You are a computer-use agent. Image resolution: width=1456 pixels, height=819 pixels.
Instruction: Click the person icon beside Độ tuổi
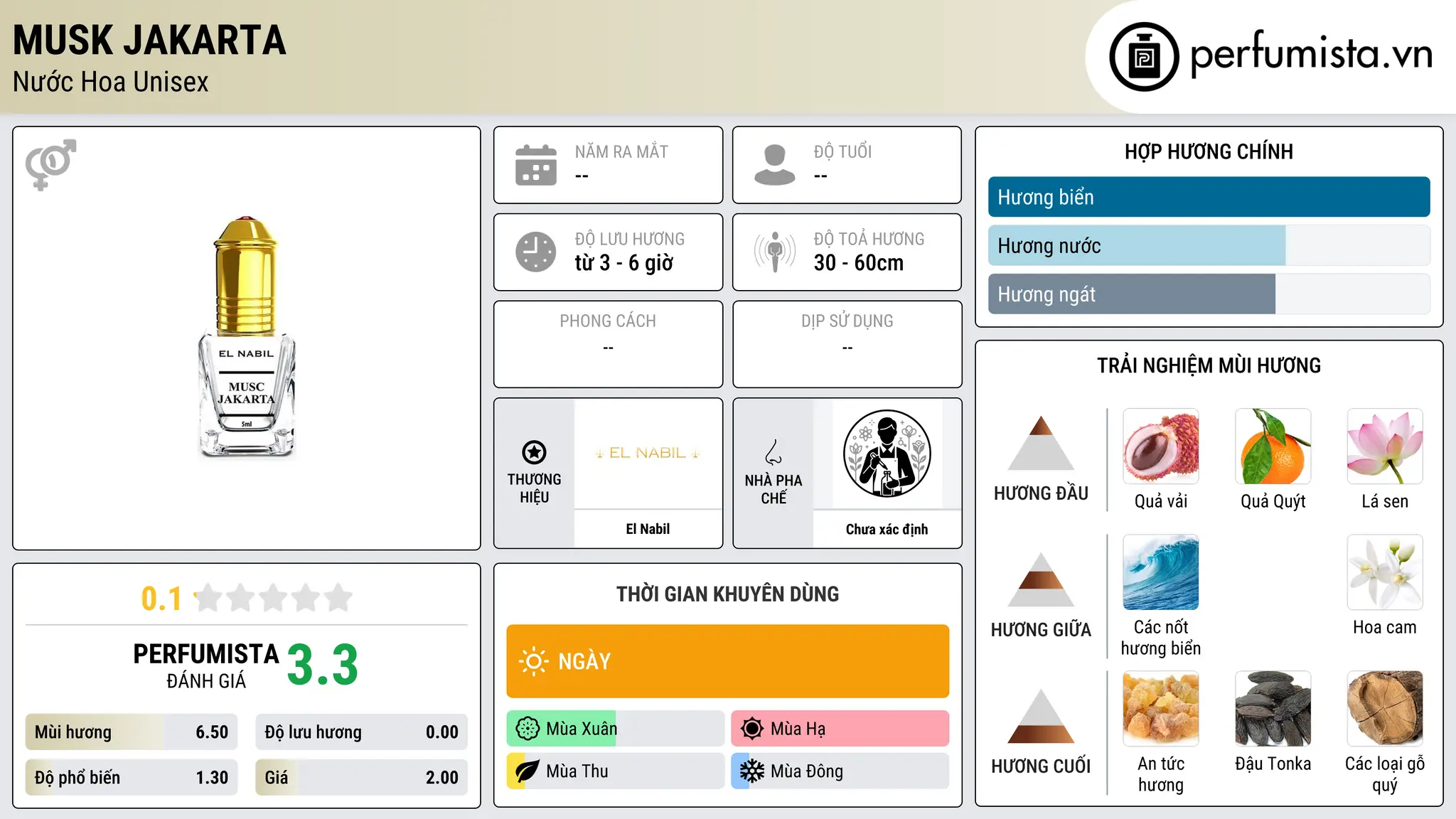775,165
